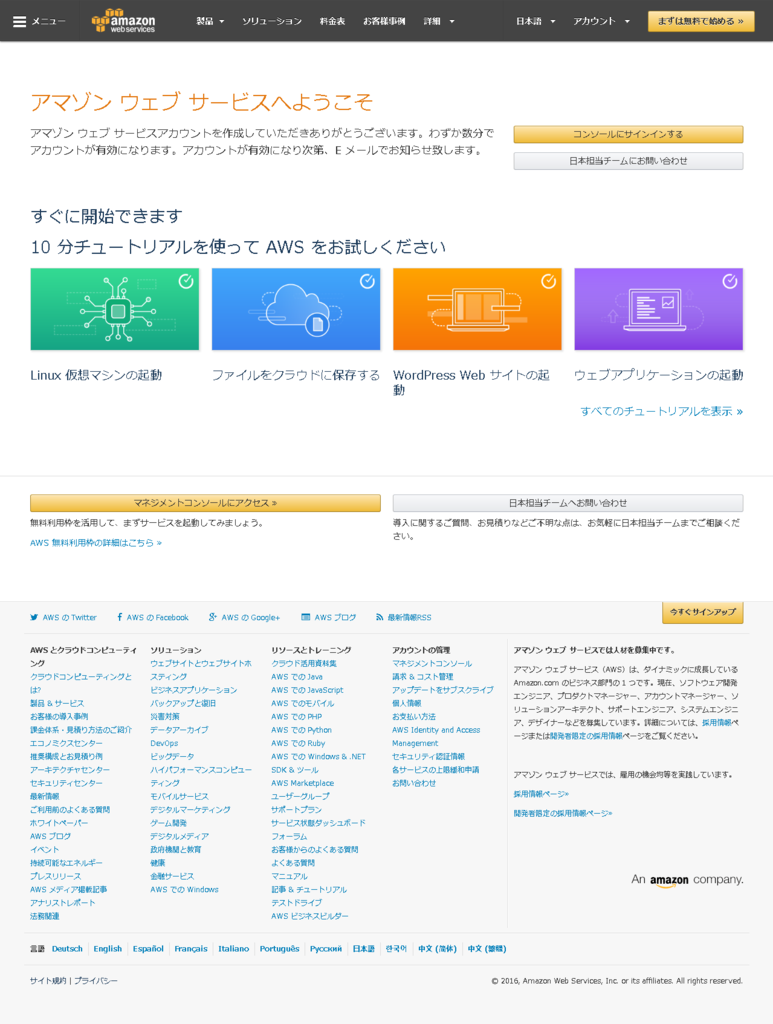
Task: Click AWS での Python link
Action: tap(302, 730)
